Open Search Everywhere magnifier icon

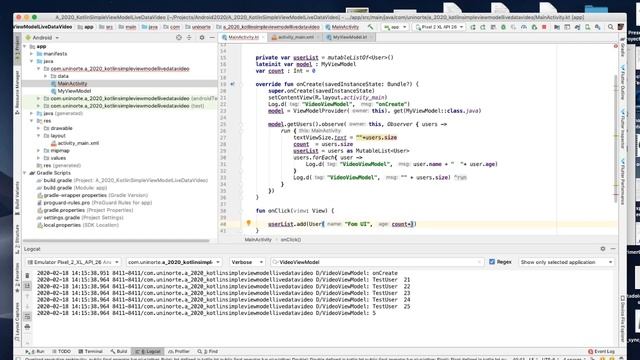click(611, 27)
